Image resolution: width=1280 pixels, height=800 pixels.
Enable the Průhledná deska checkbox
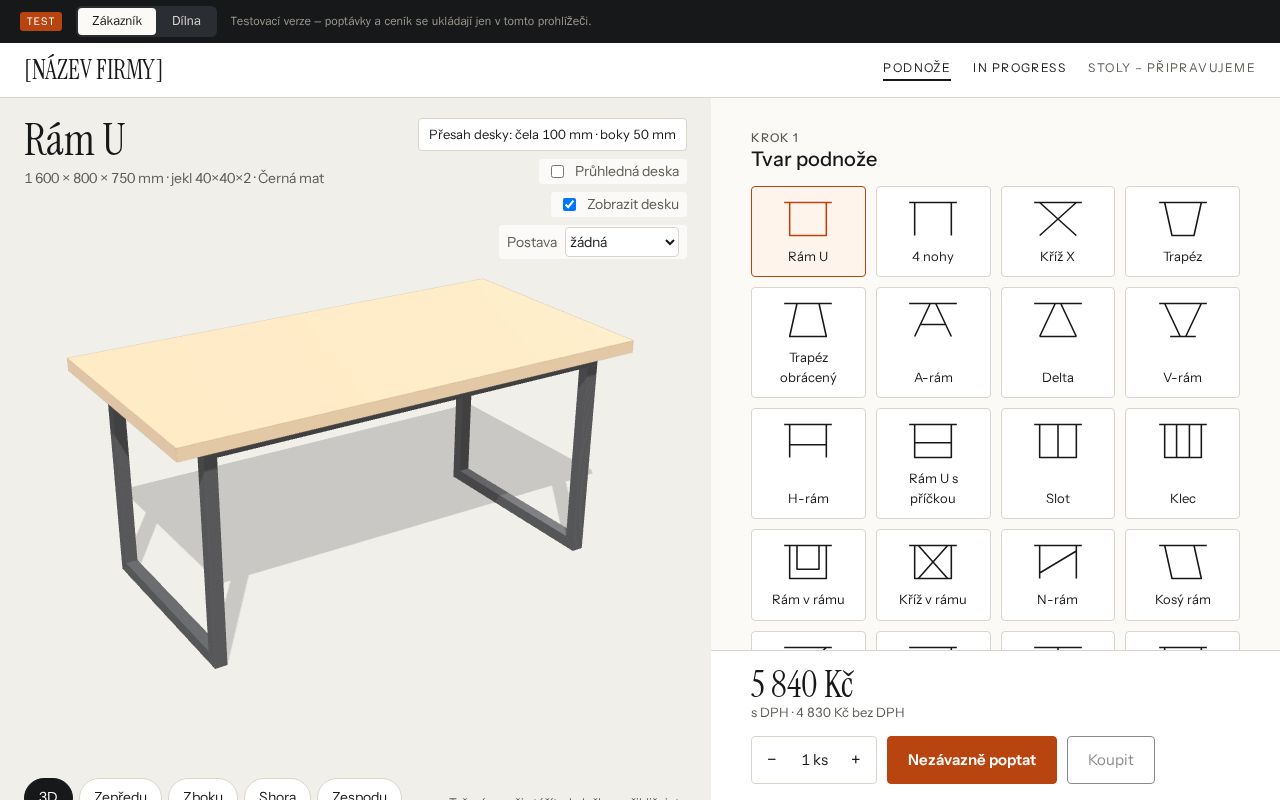point(557,171)
